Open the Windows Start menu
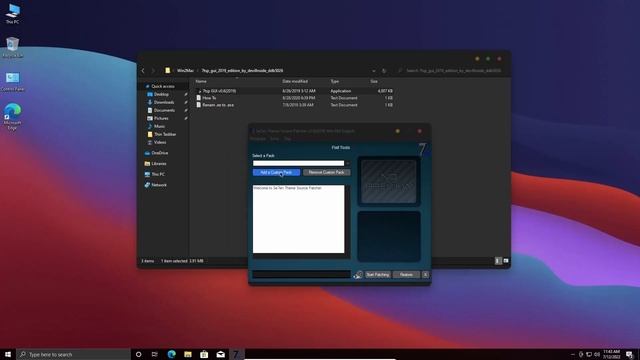This screenshot has height=360, width=640. point(8,354)
